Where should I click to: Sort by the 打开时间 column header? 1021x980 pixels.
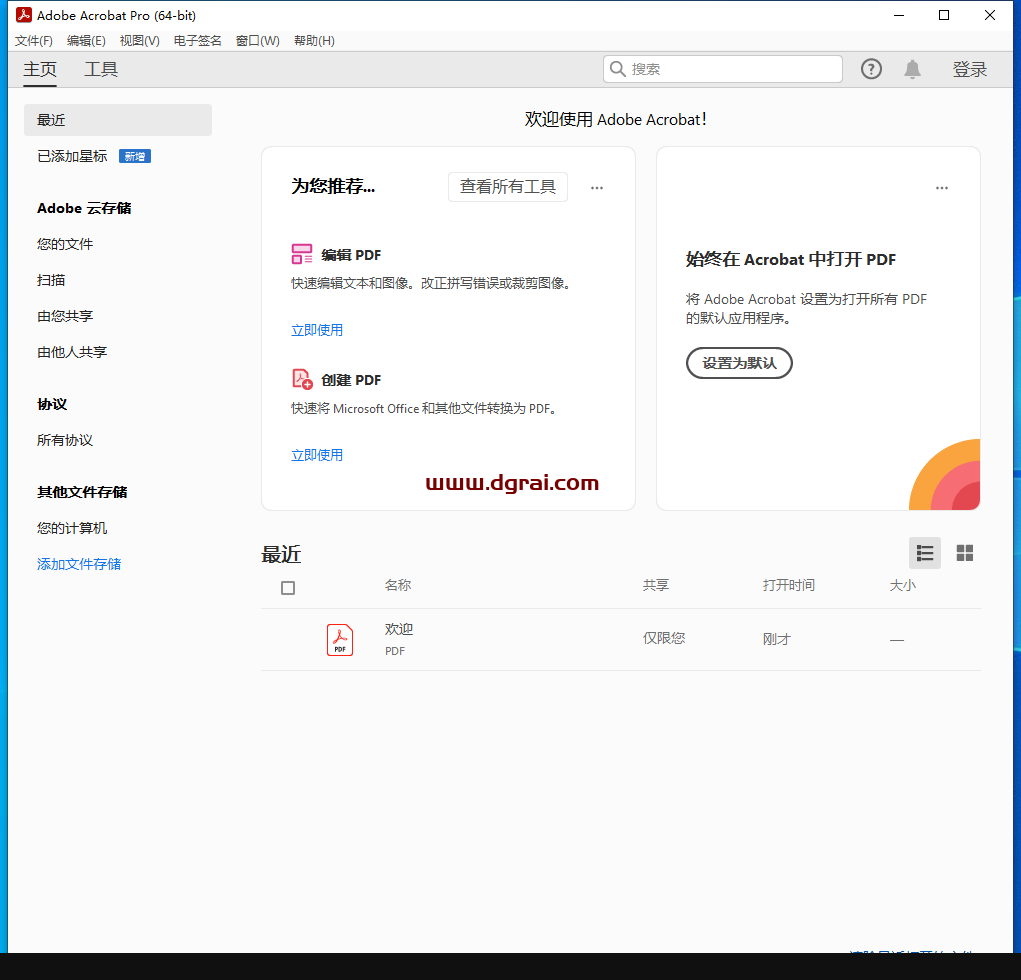tap(789, 585)
